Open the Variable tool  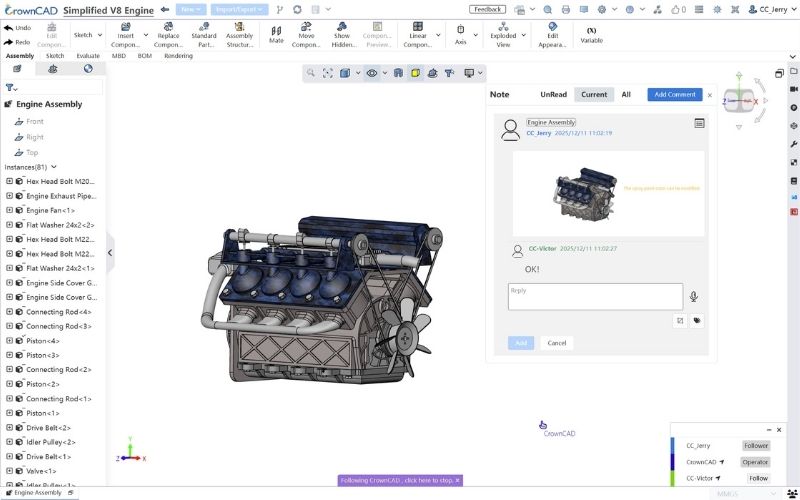[x=591, y=35]
